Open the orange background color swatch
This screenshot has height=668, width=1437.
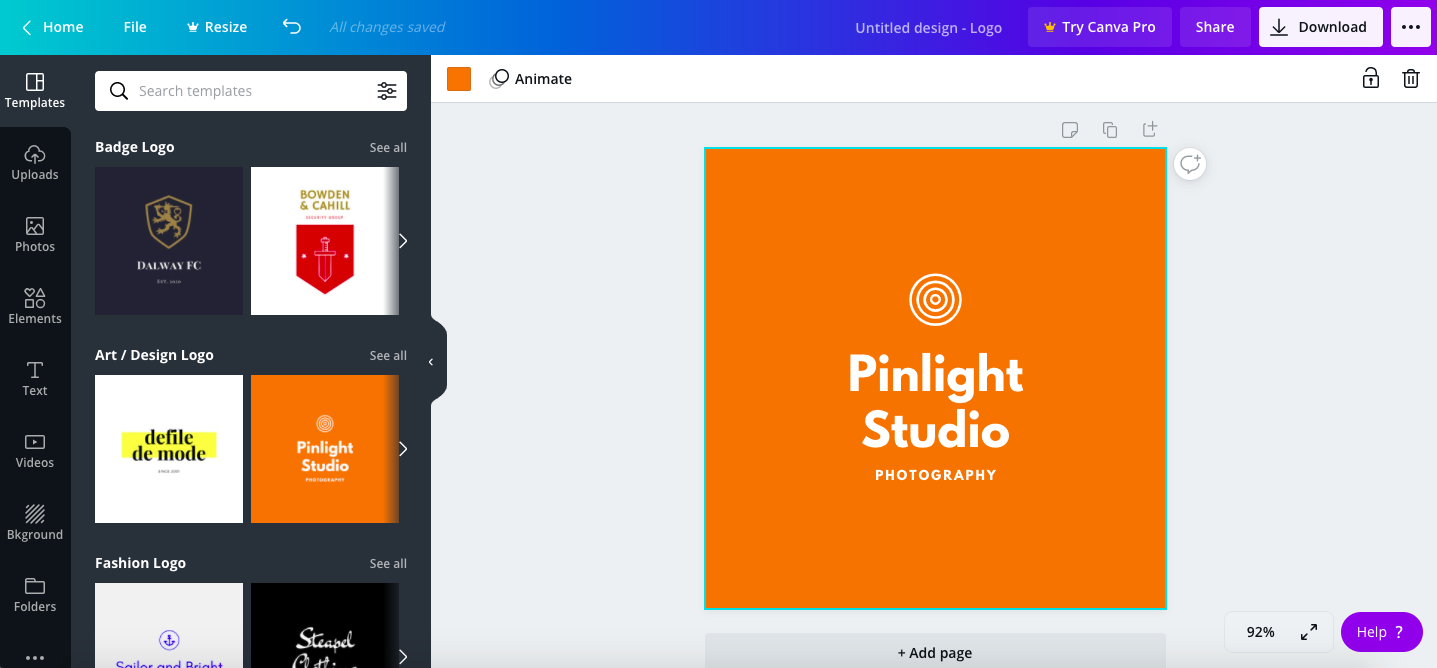(459, 79)
